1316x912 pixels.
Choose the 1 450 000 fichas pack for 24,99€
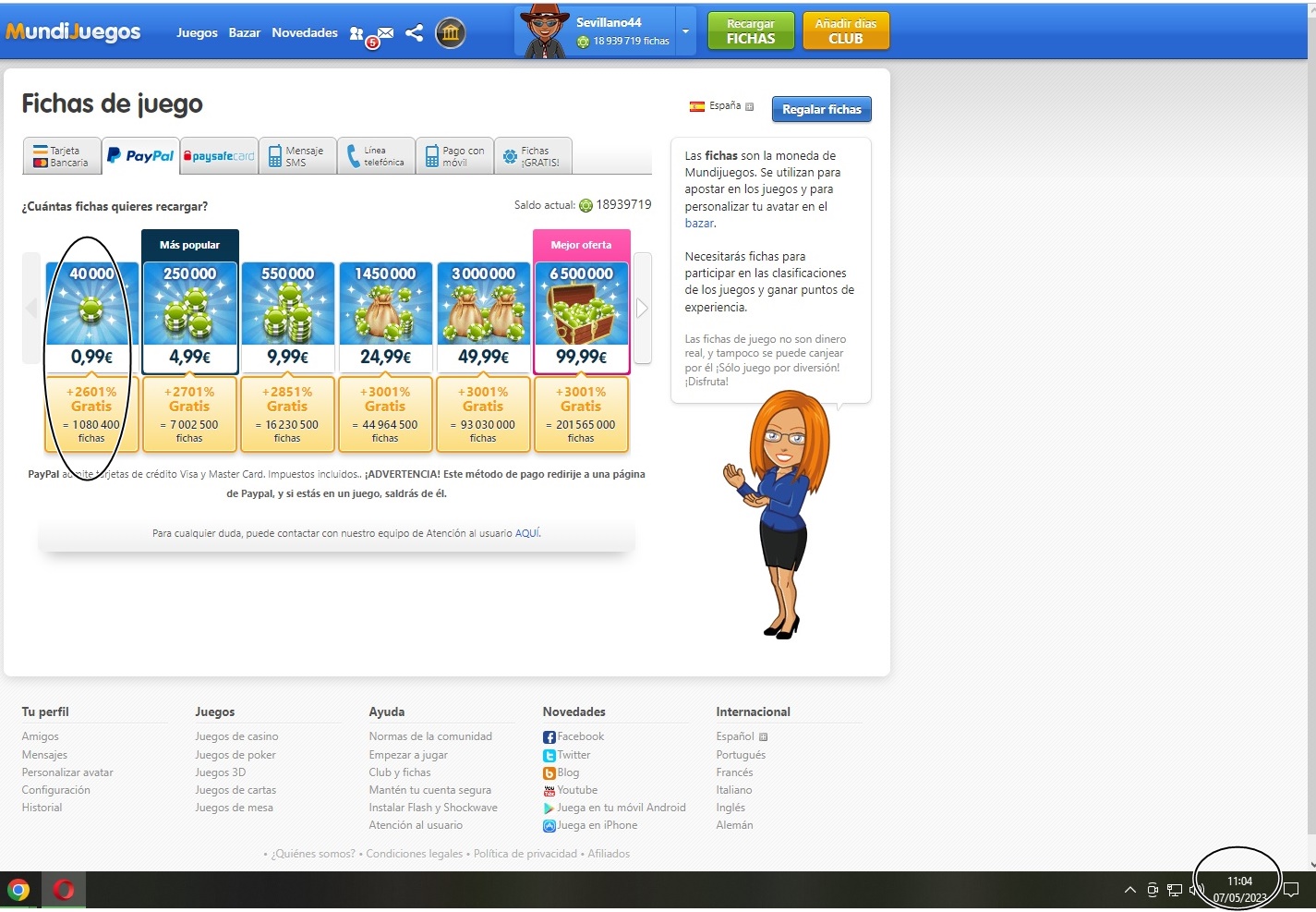point(385,317)
